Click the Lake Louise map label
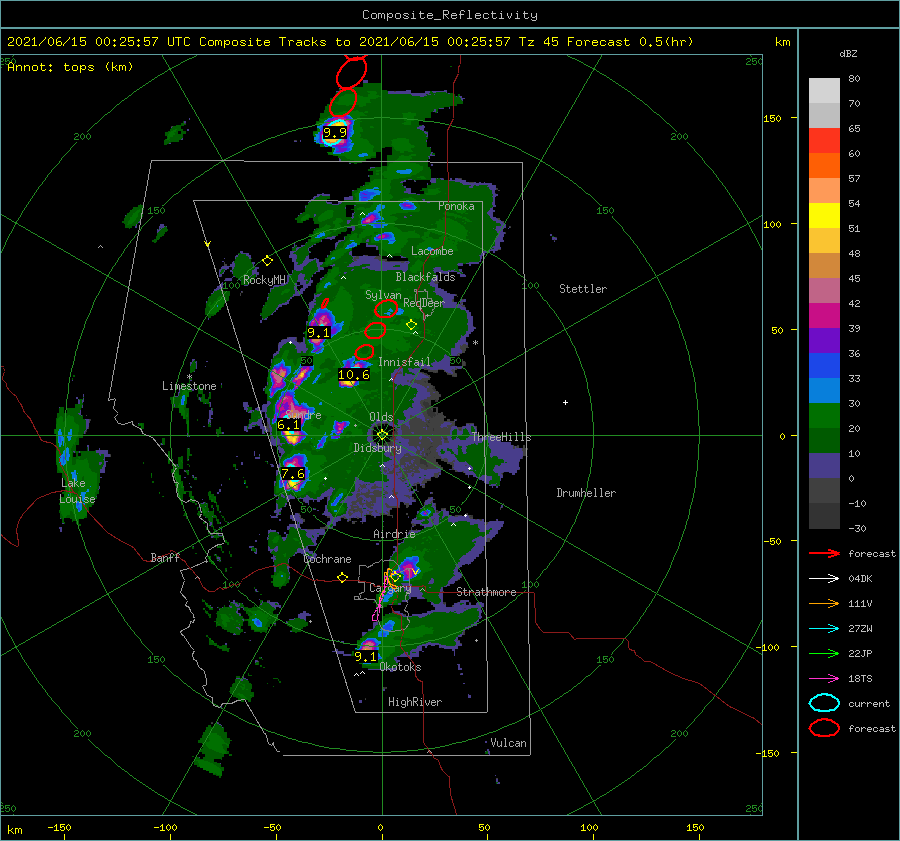 [x=77, y=491]
